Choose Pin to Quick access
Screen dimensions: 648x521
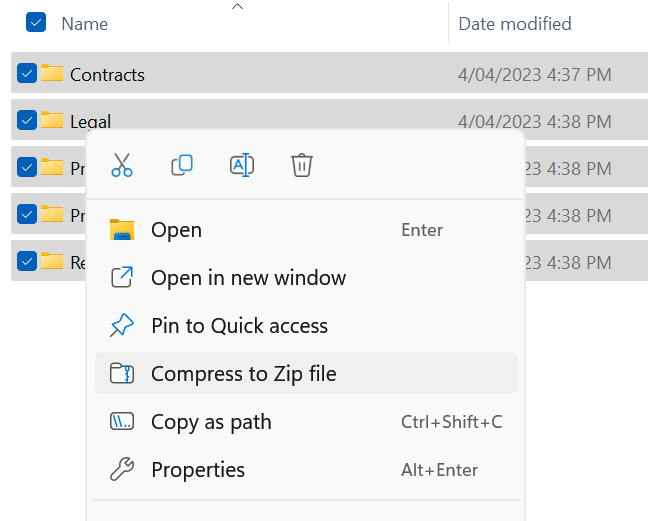tap(306, 326)
